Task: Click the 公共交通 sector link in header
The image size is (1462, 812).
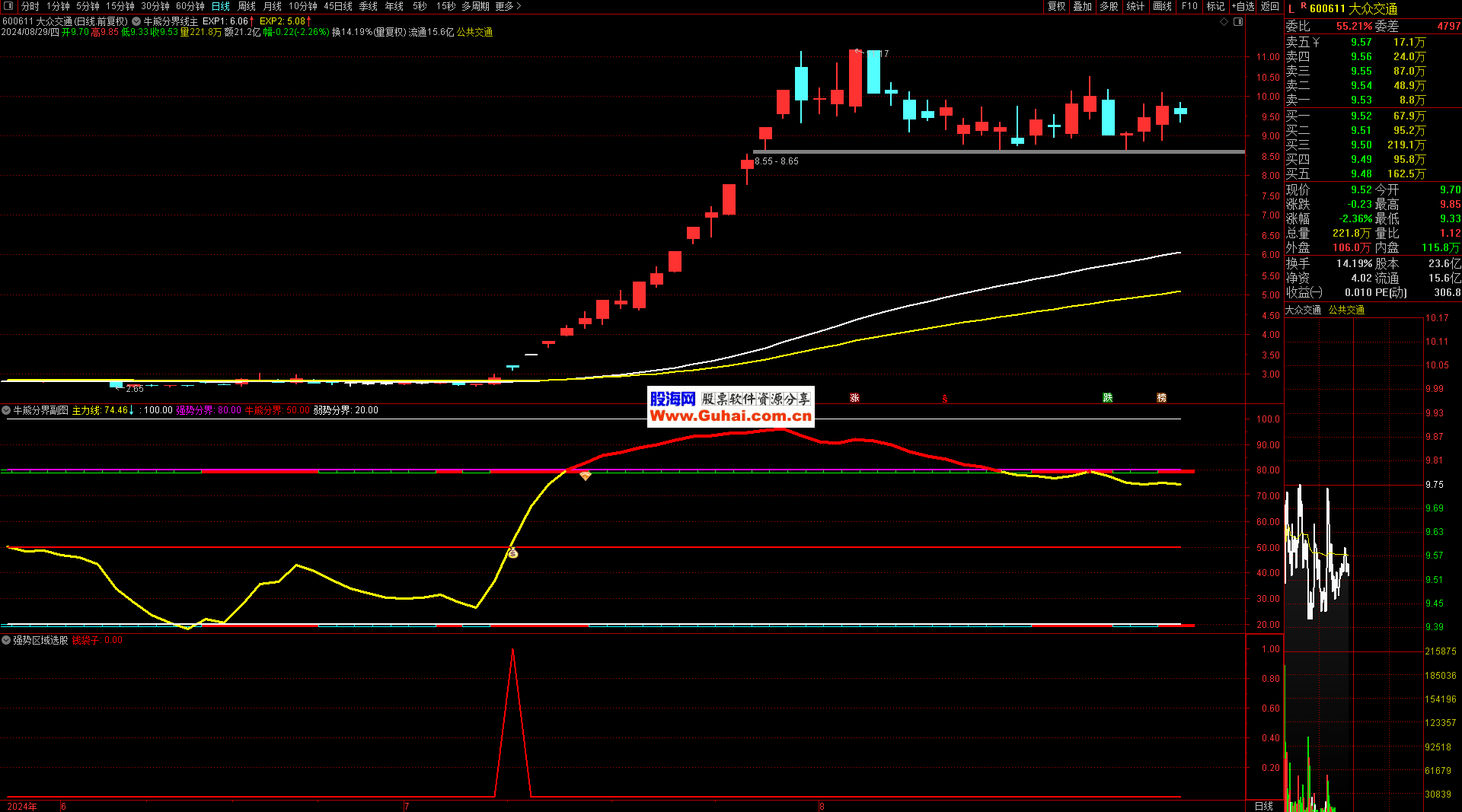Action: [x=474, y=32]
